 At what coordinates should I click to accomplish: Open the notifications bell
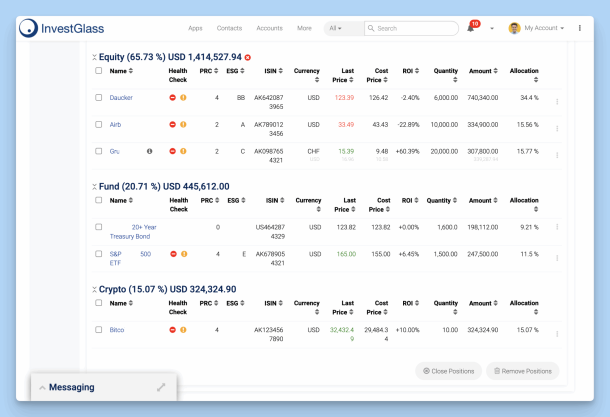click(471, 28)
